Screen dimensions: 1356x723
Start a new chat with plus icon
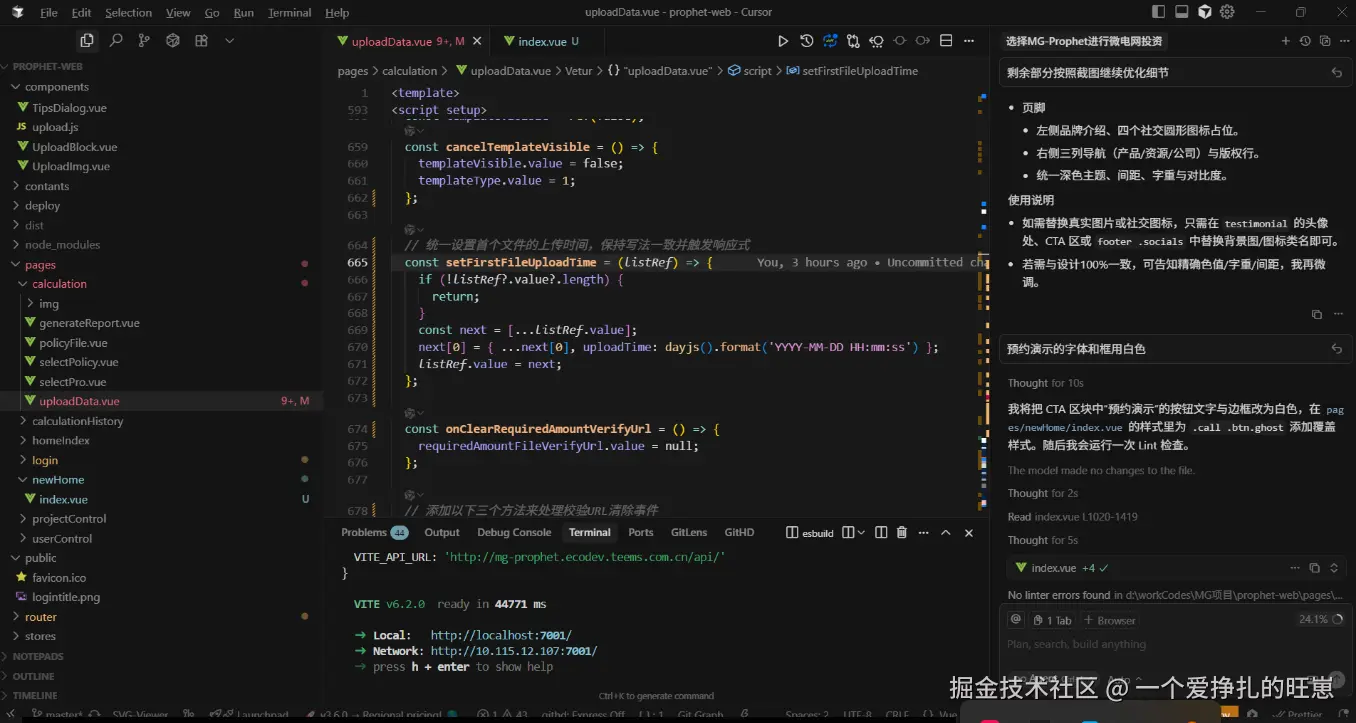point(1286,41)
